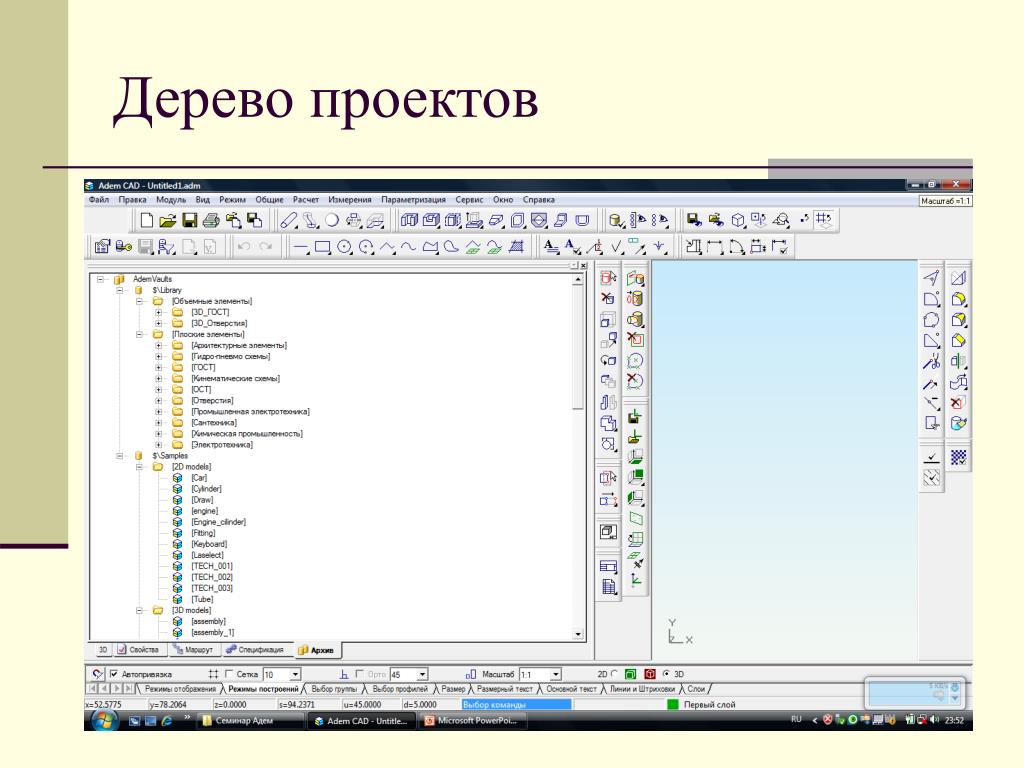Choose the Spline curve tool
Viewport: 1024px width, 768px height.
click(x=409, y=248)
